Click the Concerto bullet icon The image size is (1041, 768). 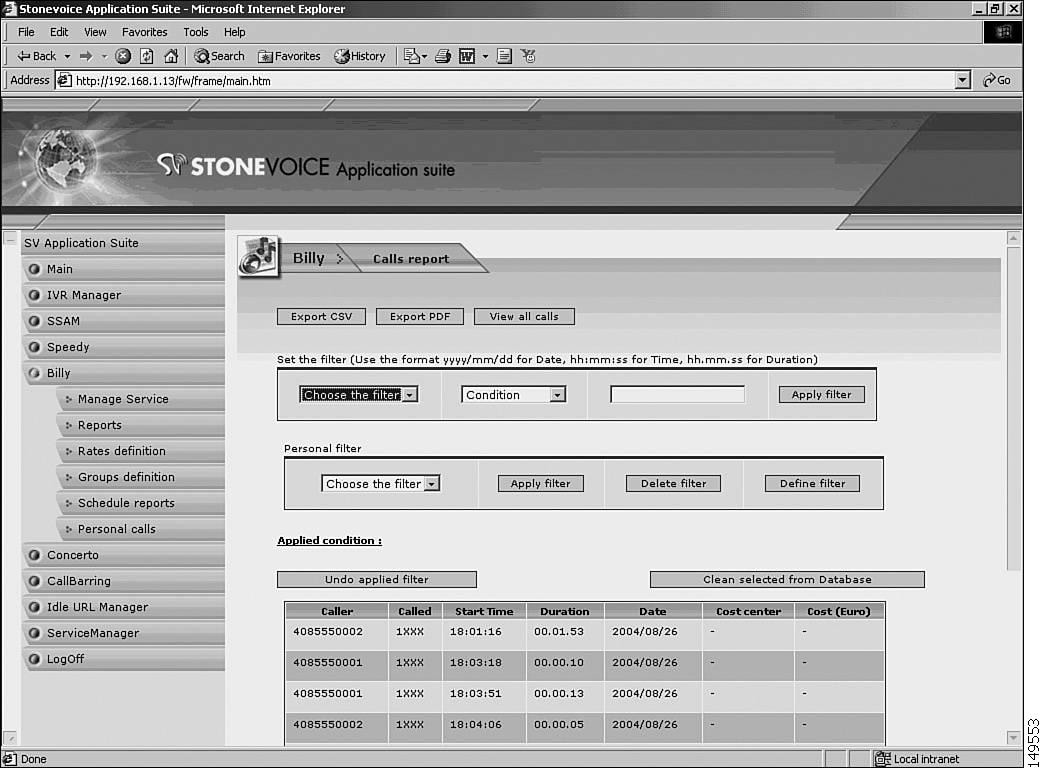35,555
